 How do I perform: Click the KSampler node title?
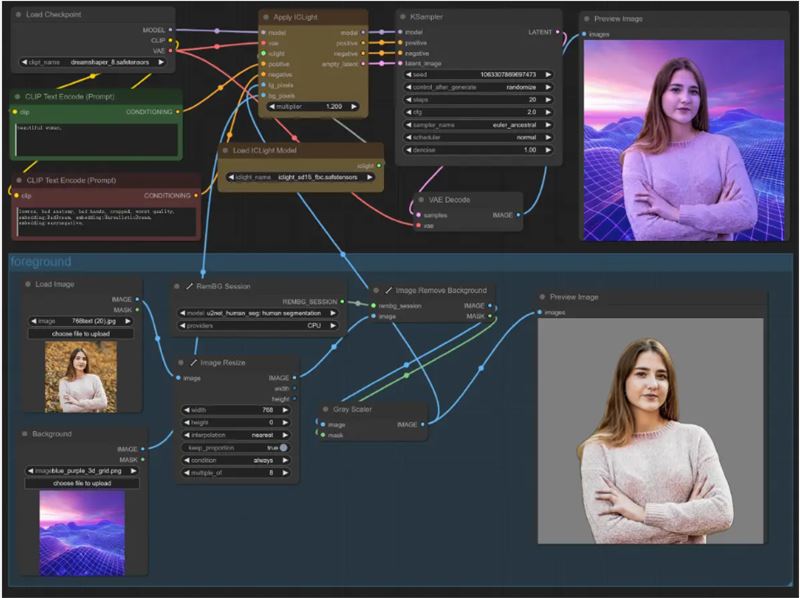(427, 17)
